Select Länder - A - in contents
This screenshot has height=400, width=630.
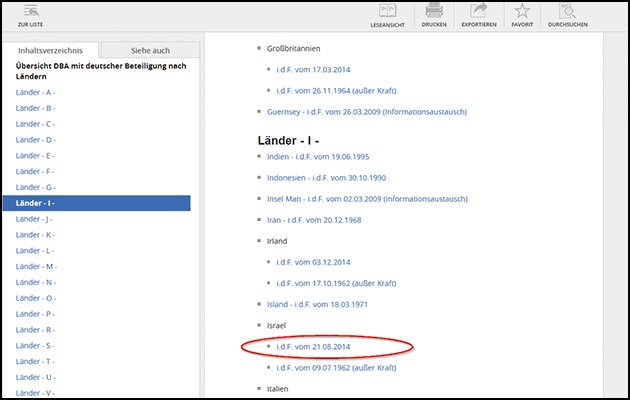(x=36, y=92)
